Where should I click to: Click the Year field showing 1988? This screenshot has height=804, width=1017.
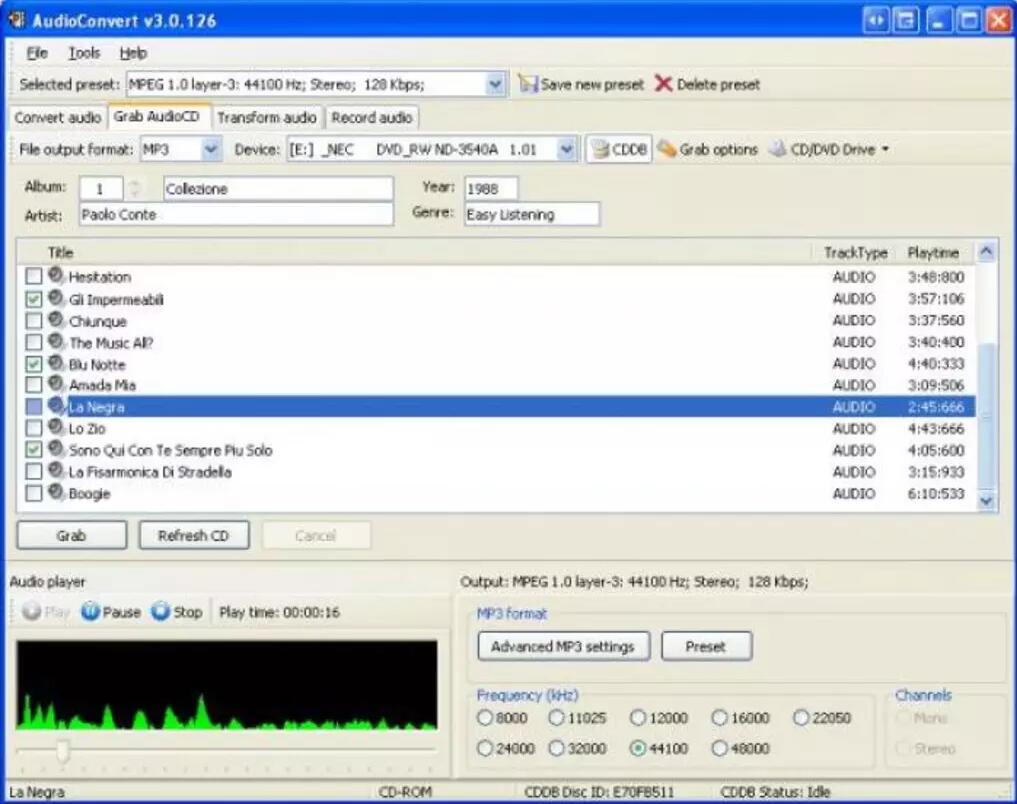pyautogui.click(x=491, y=189)
